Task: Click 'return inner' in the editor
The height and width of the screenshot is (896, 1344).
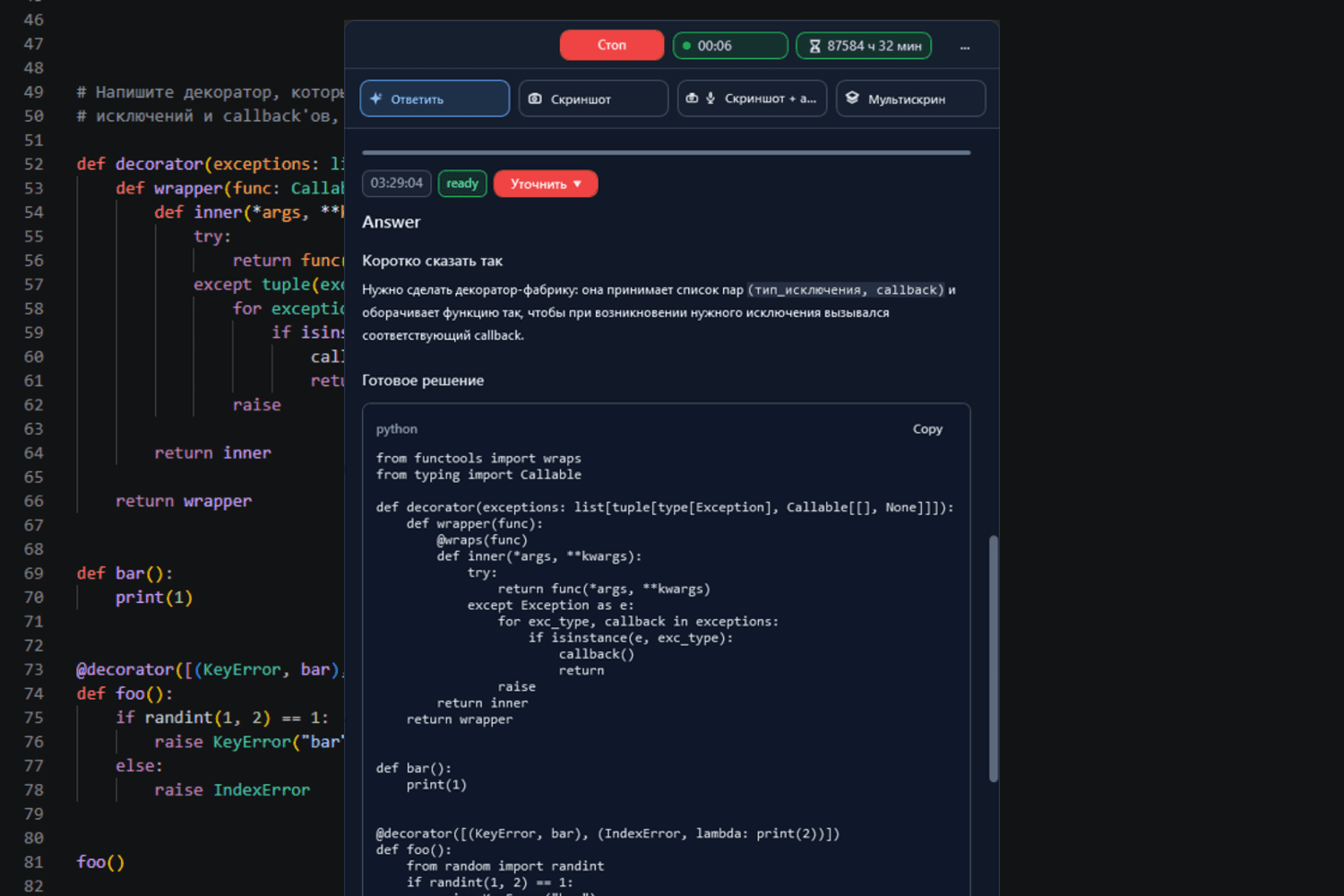Action: (x=212, y=453)
